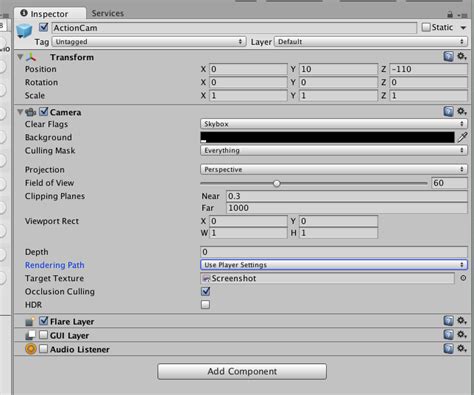Image resolution: width=474 pixels, height=395 pixels.
Task: Collapse the Camera component foldout
Action: tap(20, 112)
